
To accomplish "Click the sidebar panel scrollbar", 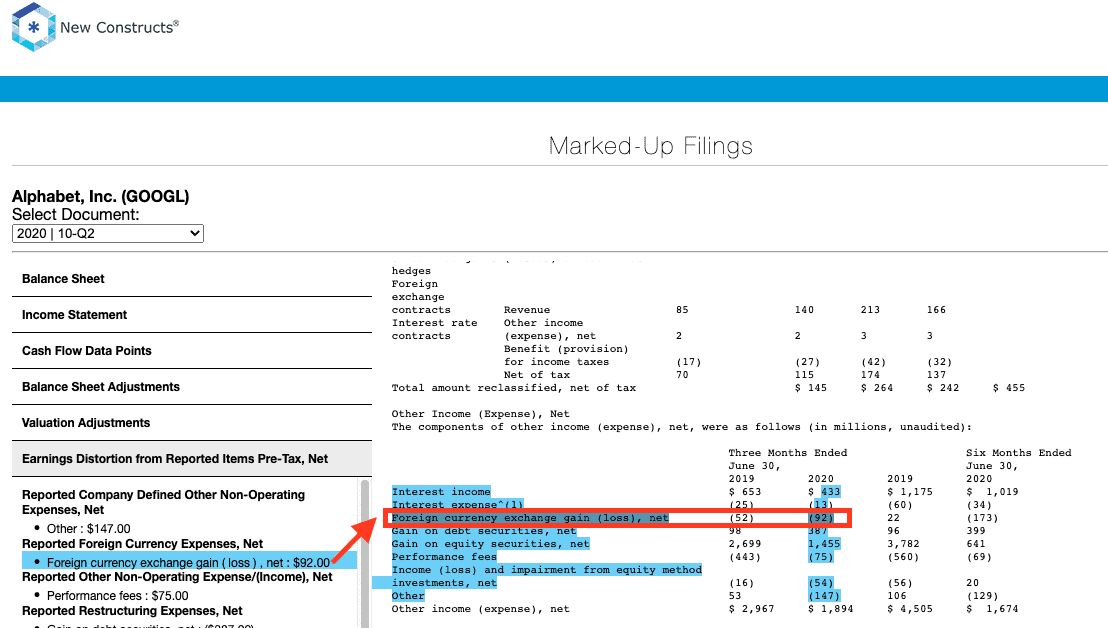I will pos(365,553).
